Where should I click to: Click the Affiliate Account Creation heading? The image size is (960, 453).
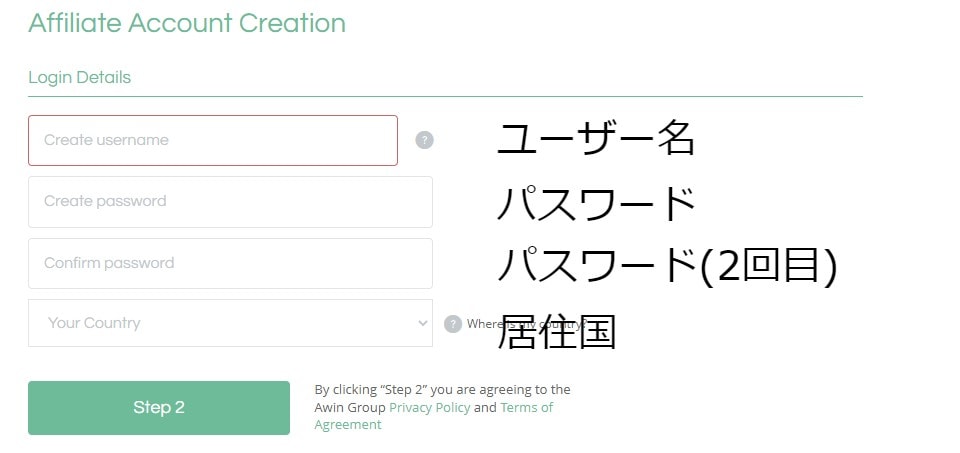point(187,23)
